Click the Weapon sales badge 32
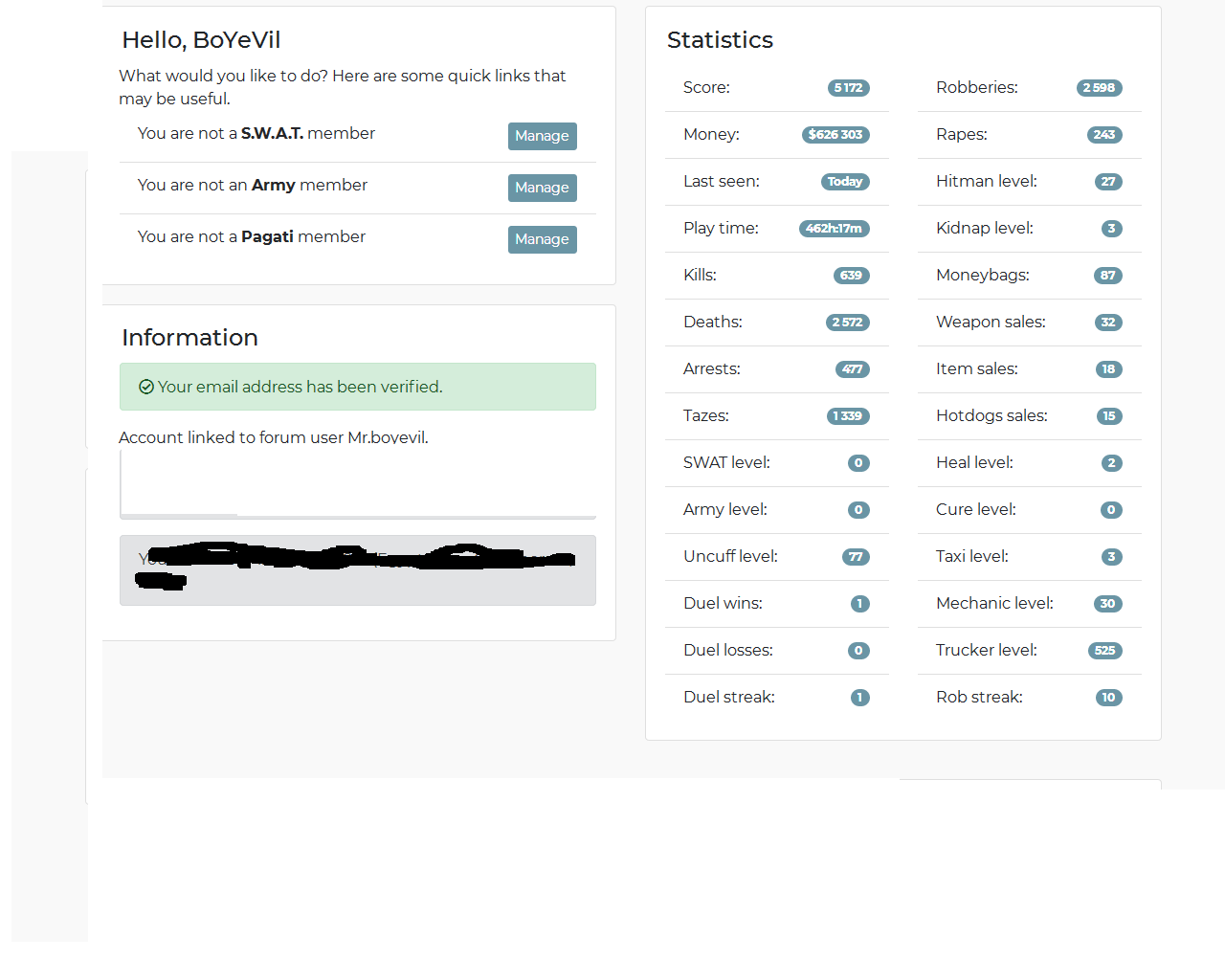1225x980 pixels. click(1108, 323)
